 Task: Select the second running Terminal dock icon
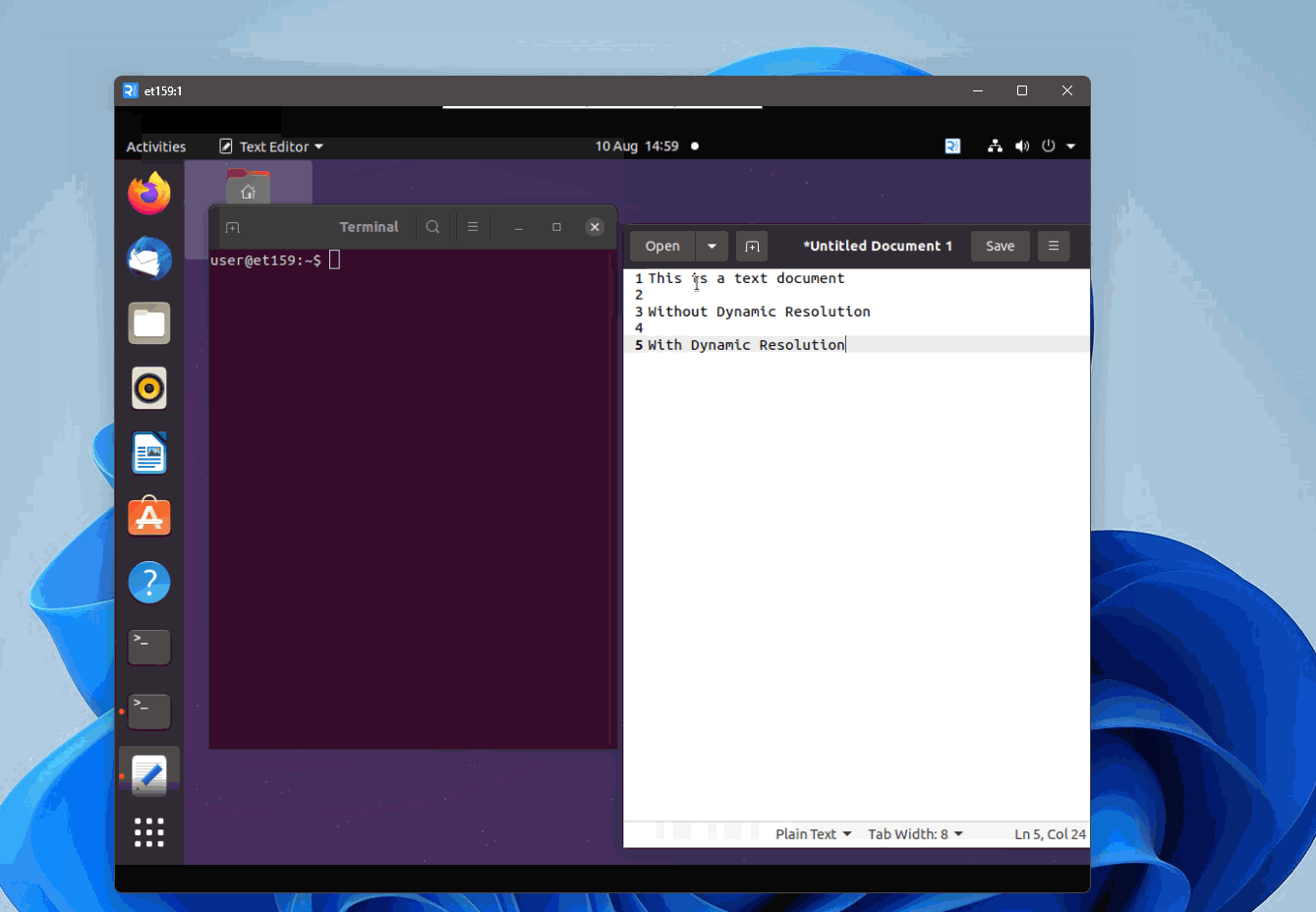tap(149, 712)
